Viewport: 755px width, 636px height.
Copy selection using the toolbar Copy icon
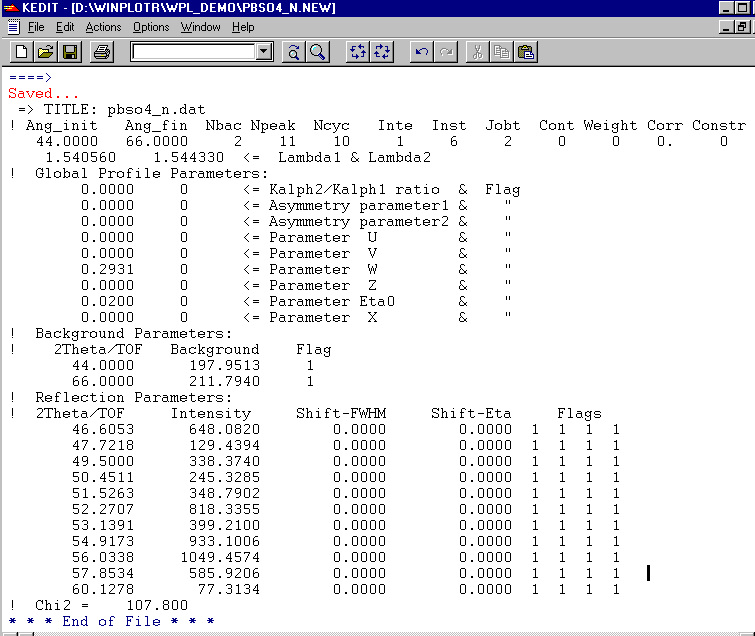pos(502,52)
